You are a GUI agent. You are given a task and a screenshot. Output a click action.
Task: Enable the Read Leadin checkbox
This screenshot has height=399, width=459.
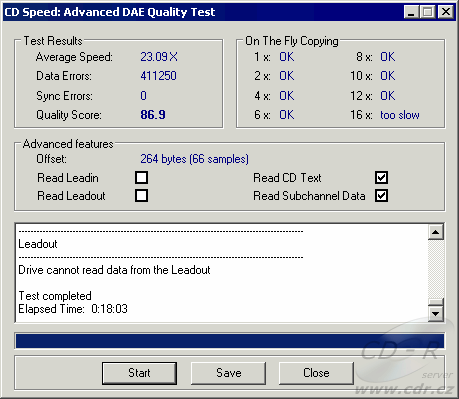[141, 178]
